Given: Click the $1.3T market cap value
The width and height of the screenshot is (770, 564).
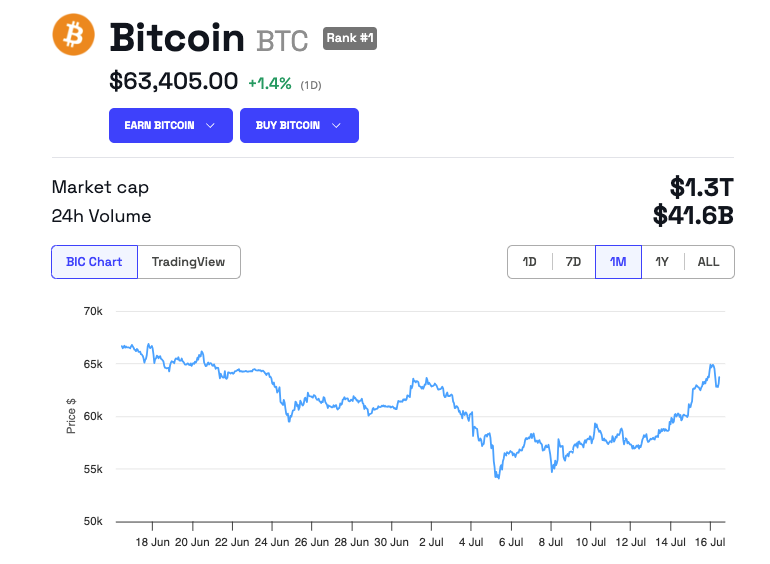Looking at the screenshot, I should 701,187.
